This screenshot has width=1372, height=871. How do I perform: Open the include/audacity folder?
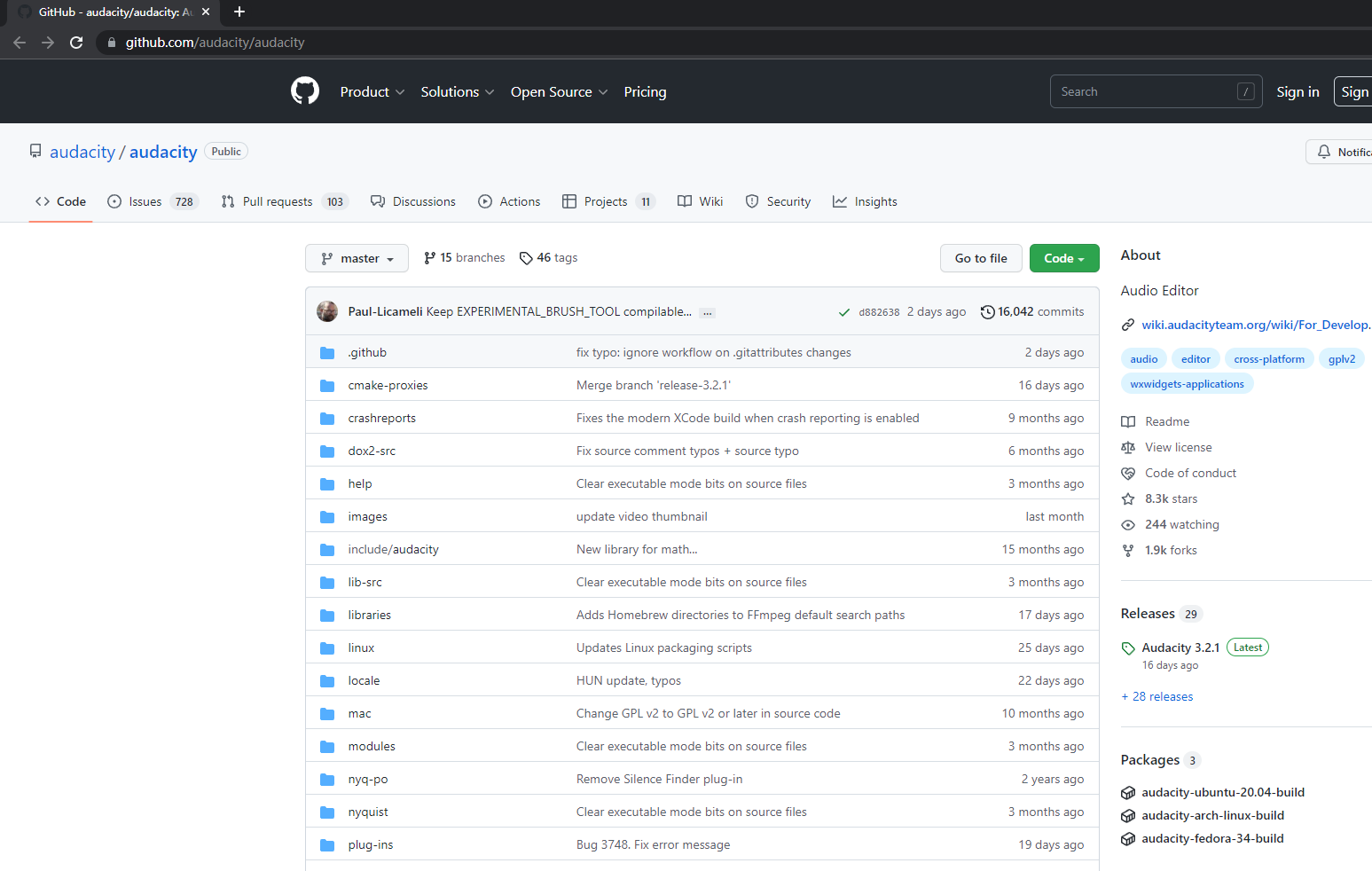point(394,550)
